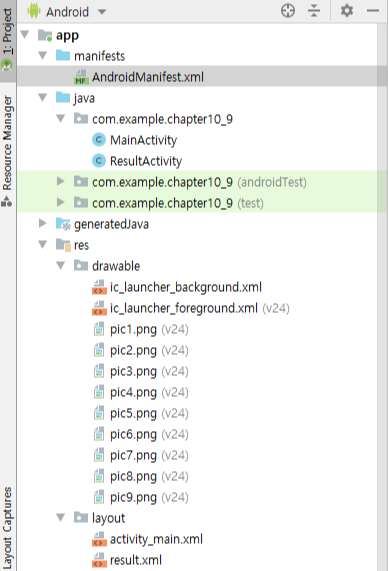The image size is (388, 571).
Task: Click the androidTest package folder icon
Action: [81, 181]
